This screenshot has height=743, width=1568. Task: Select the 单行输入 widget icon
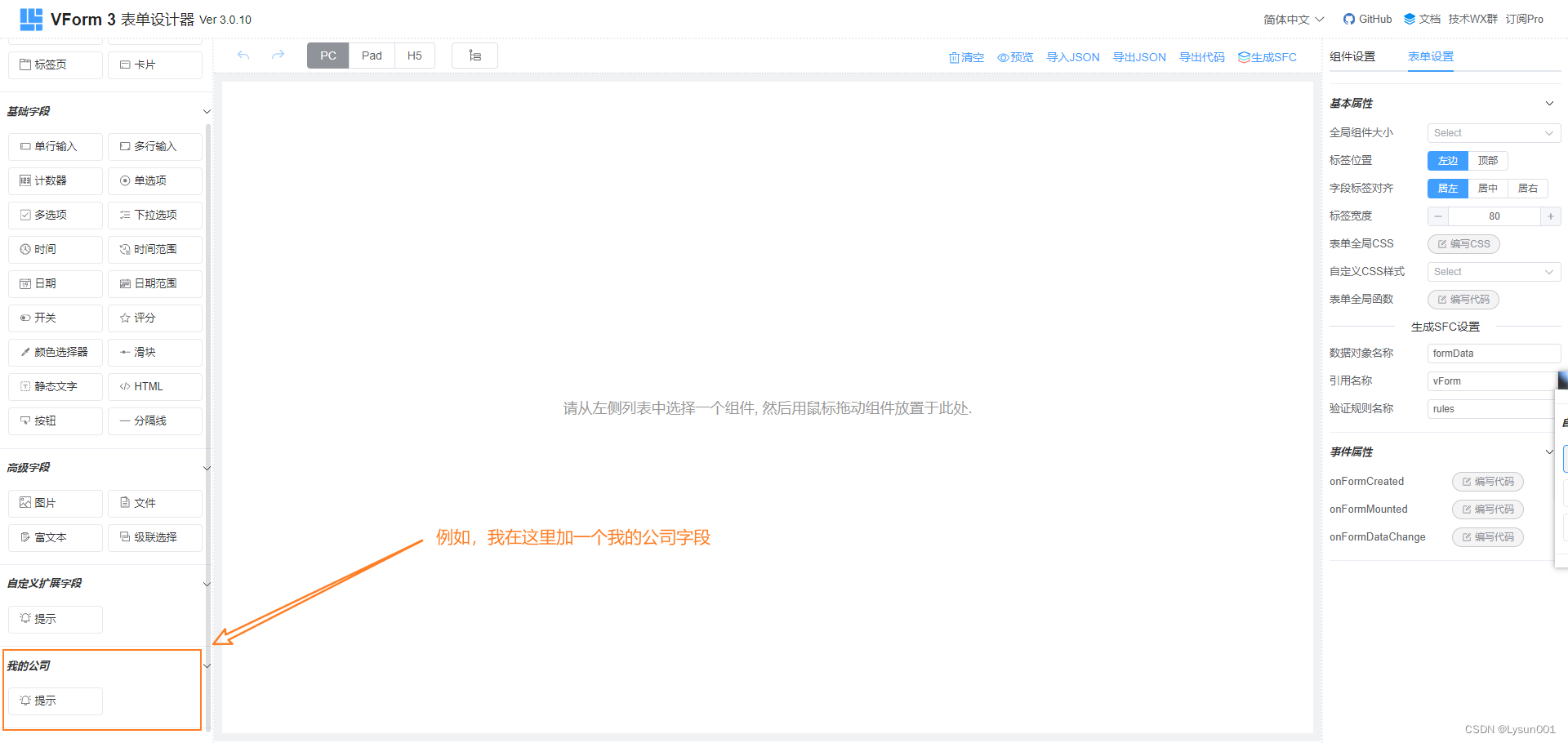coord(55,146)
